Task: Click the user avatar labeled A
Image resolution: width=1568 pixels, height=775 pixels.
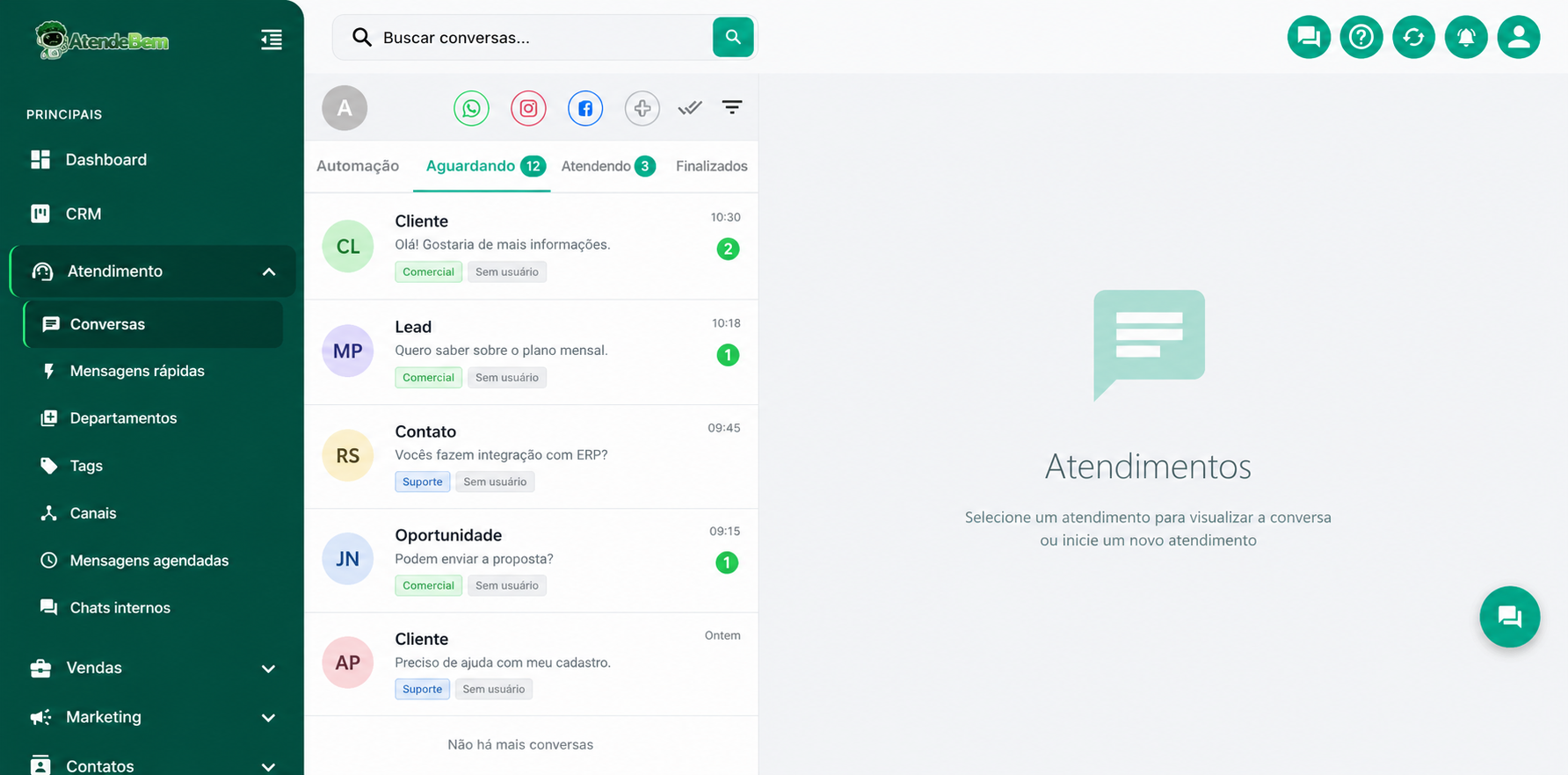Action: (345, 108)
